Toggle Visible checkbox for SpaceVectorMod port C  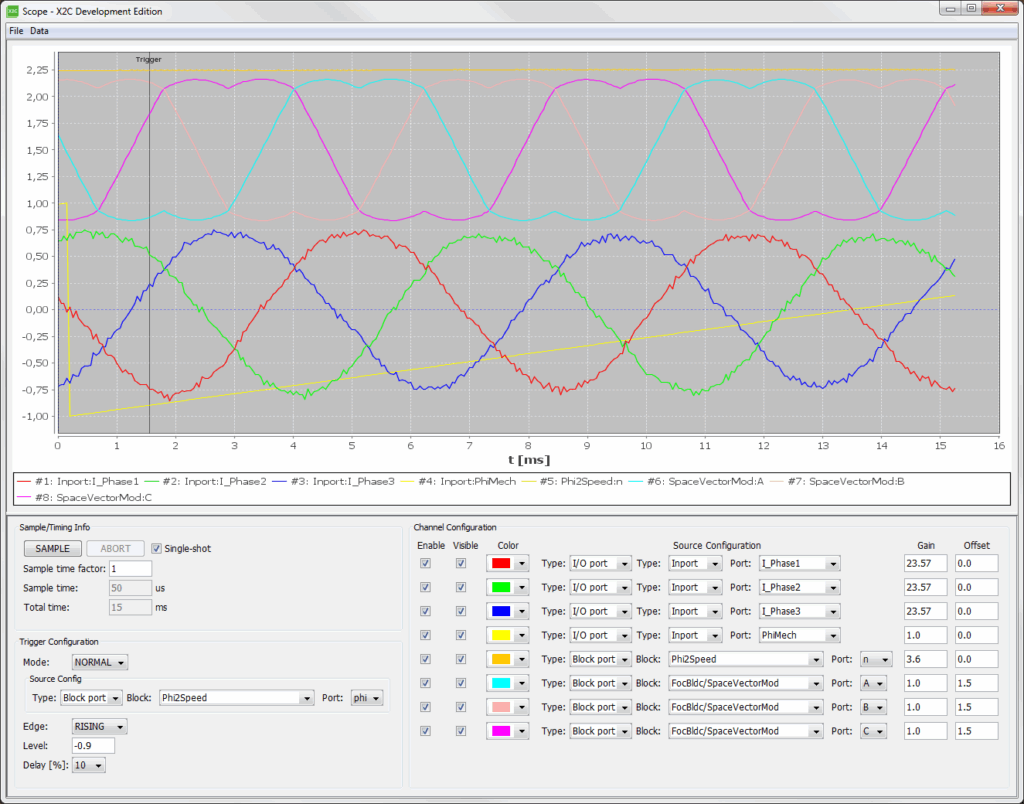[x=461, y=731]
